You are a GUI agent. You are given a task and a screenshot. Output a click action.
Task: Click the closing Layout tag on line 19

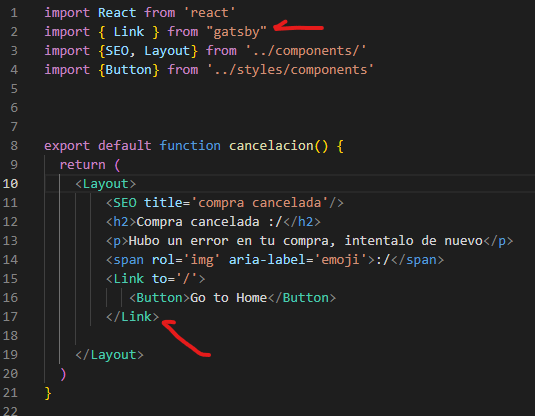click(x=110, y=355)
